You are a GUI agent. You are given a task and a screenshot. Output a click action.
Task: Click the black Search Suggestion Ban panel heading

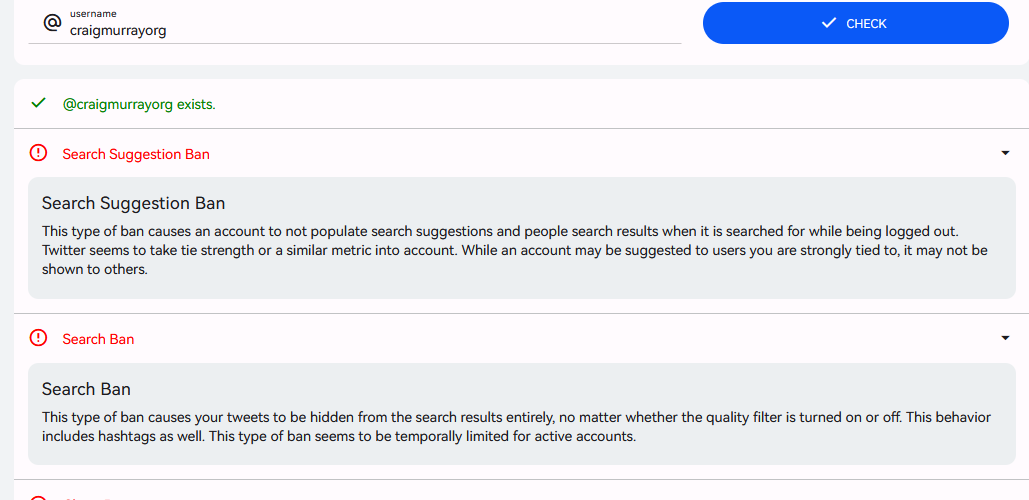[x=133, y=203]
